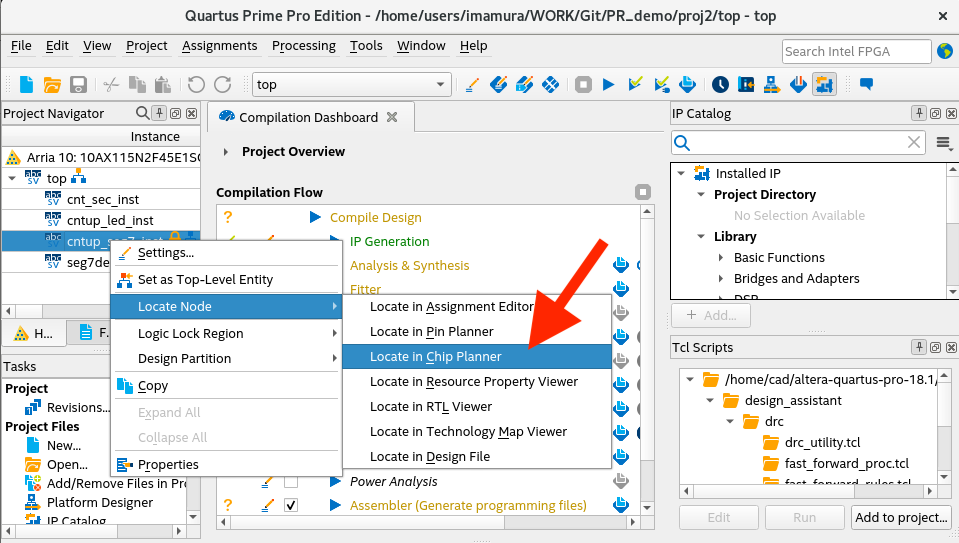This screenshot has height=543, width=959.
Task: Open the Processing menu
Action: (303, 46)
